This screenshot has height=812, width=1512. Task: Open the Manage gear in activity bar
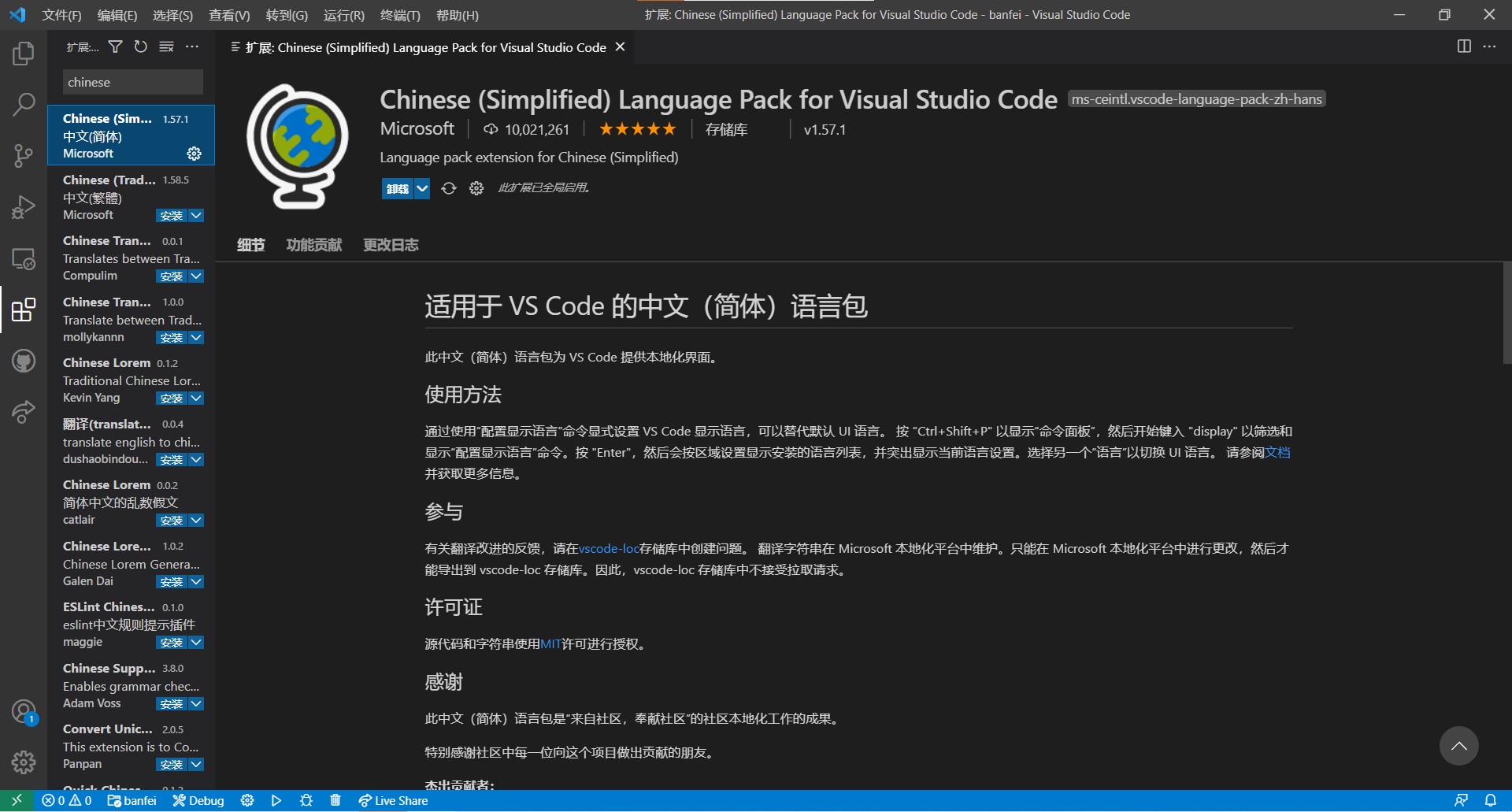(24, 762)
